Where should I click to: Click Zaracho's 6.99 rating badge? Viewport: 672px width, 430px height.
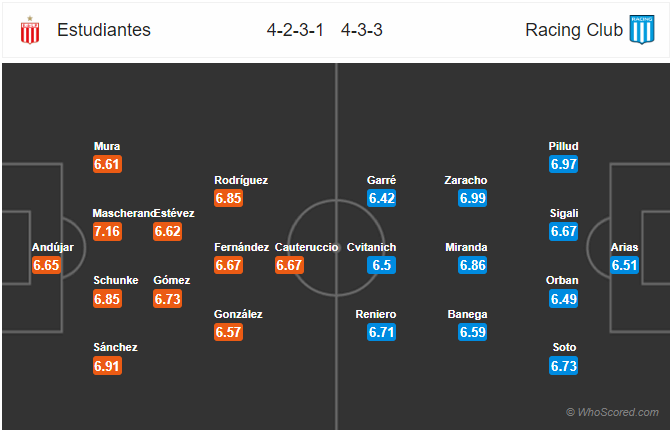click(472, 198)
